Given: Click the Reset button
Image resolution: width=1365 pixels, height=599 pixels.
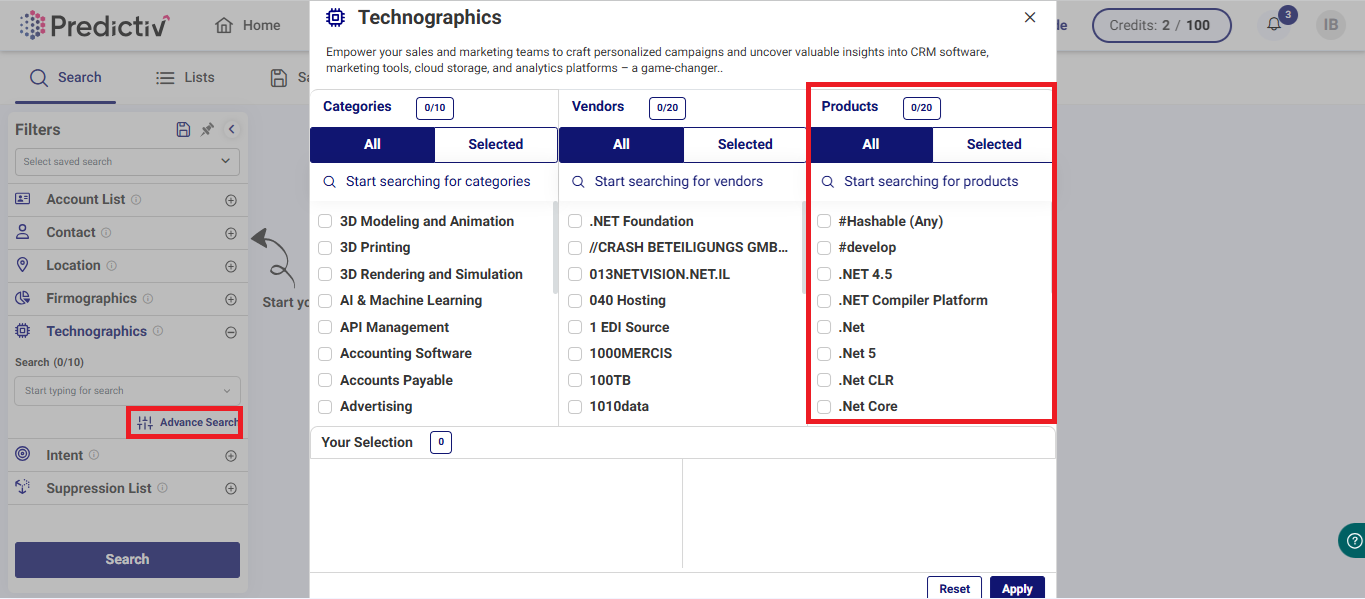Looking at the screenshot, I should coord(954,588).
